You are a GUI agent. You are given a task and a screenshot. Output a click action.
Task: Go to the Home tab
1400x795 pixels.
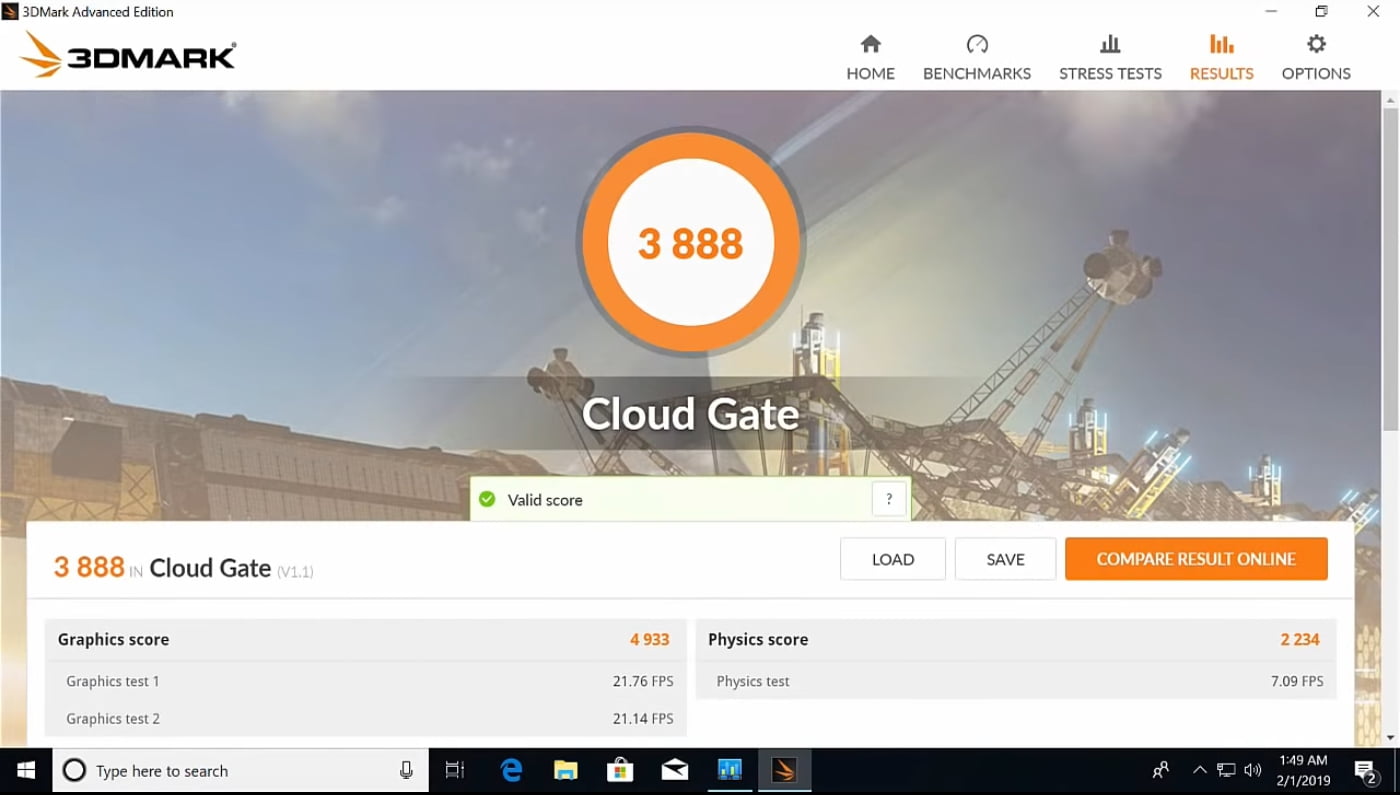coord(870,58)
